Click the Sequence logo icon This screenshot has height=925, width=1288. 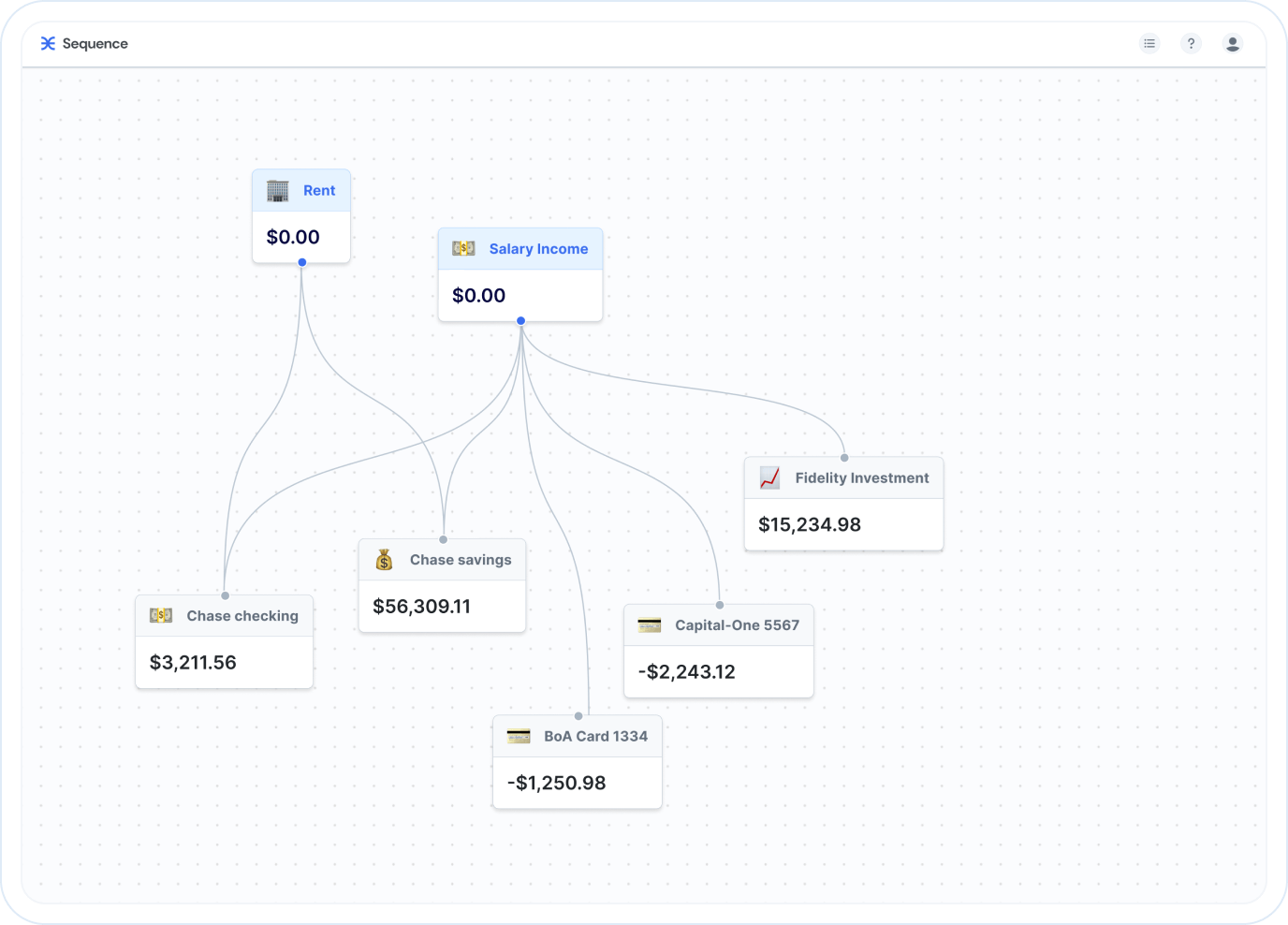pyautogui.click(x=48, y=44)
